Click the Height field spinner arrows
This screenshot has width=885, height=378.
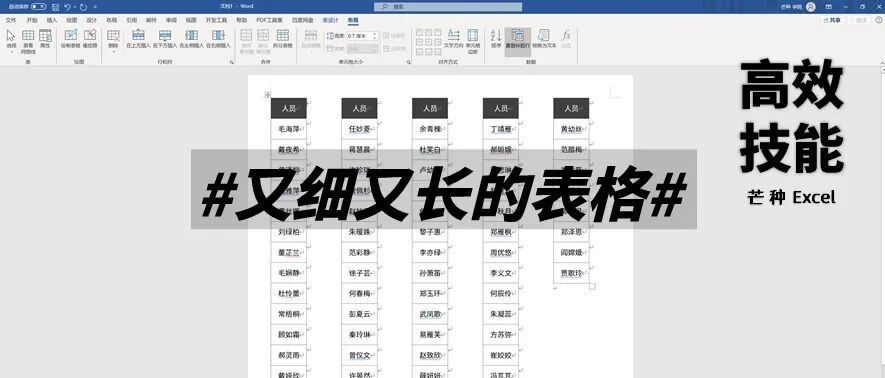tap(375, 36)
